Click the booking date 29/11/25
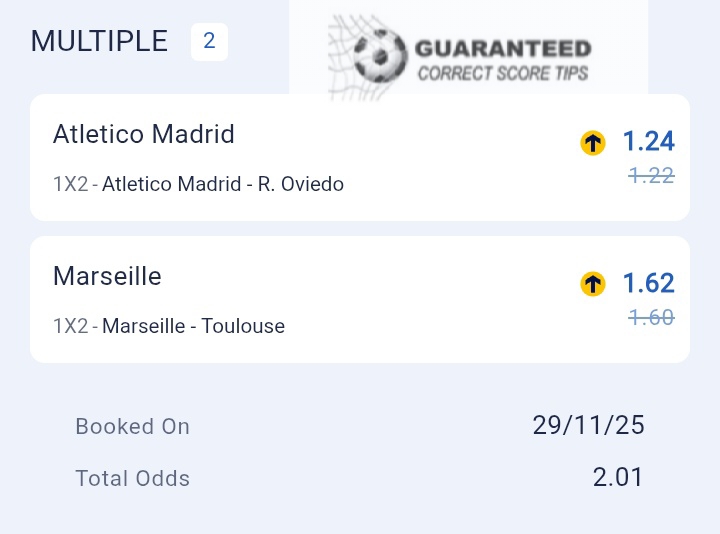720x534 pixels. [588, 425]
